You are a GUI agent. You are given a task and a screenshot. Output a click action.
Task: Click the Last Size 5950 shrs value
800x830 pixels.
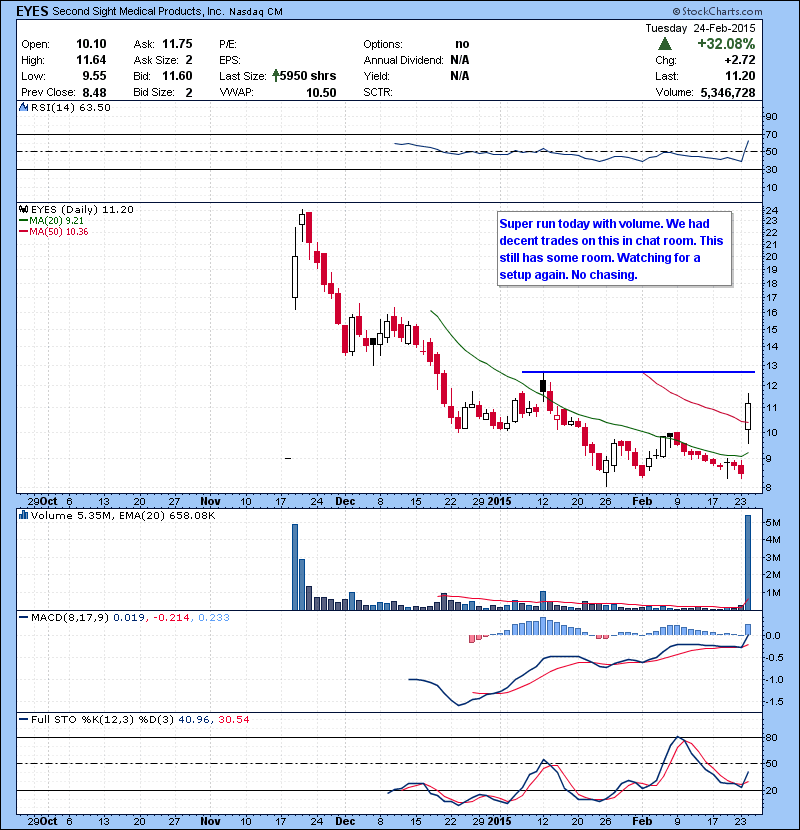[308, 76]
